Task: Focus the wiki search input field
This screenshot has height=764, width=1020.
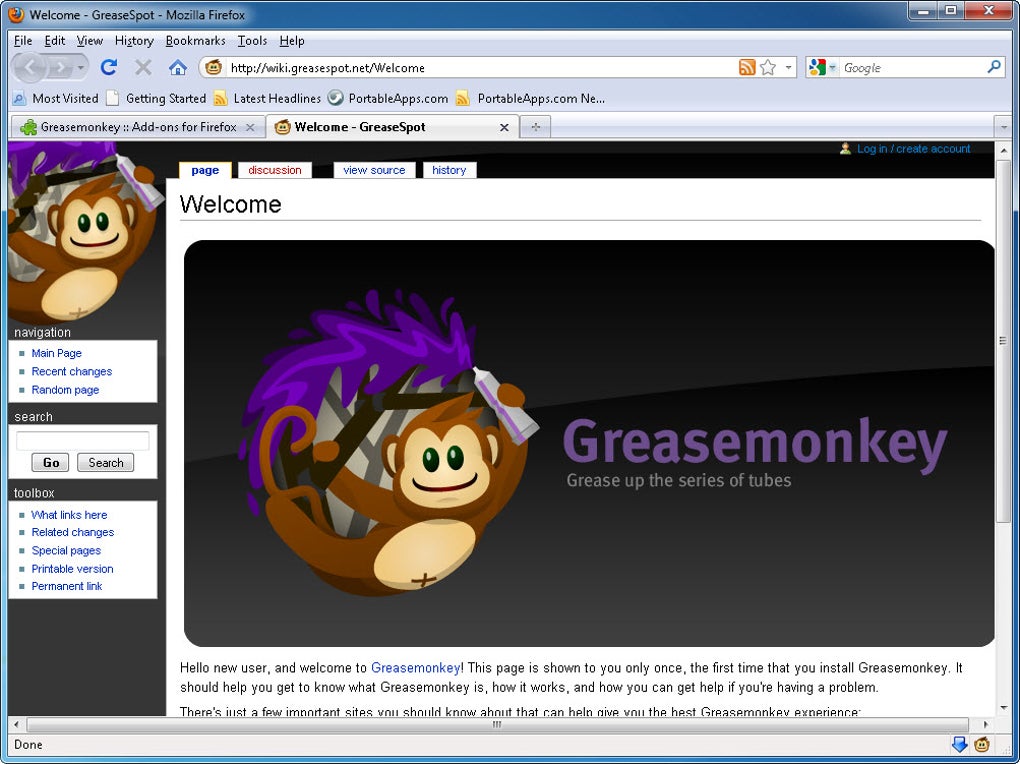Action: 83,441
